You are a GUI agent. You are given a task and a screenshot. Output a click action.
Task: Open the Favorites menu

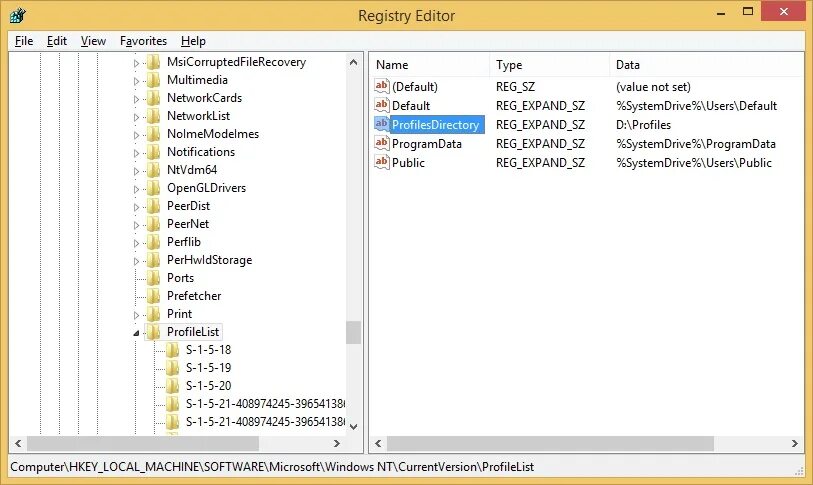tap(143, 41)
